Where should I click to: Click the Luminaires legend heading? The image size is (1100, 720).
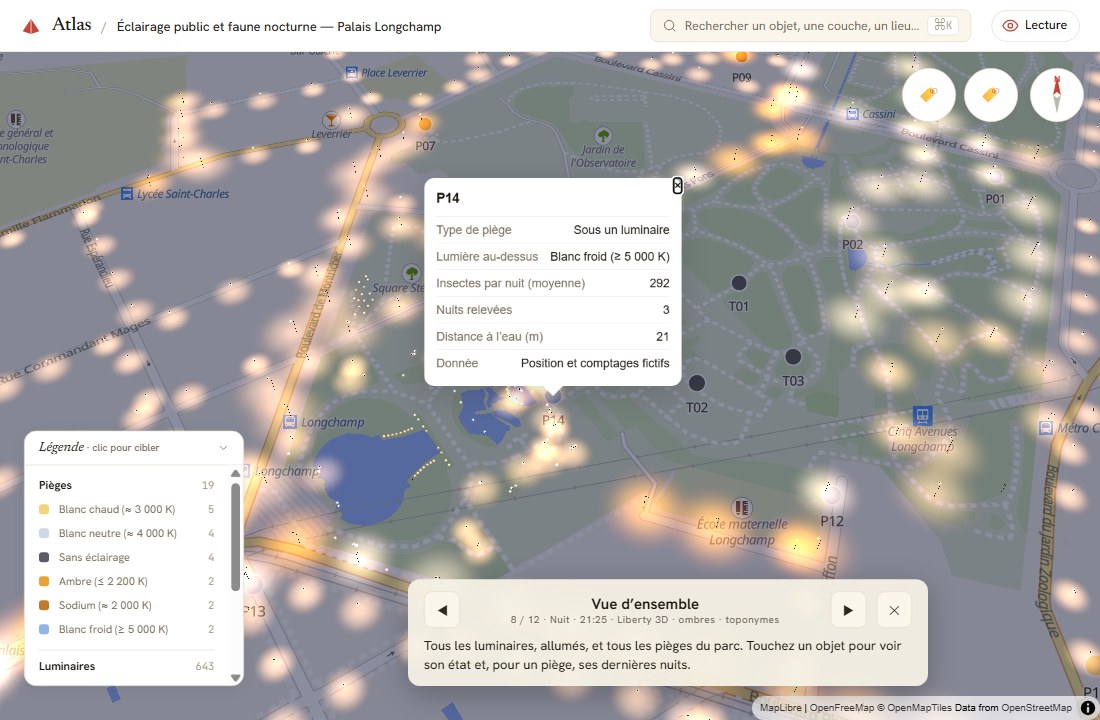pyautogui.click(x=67, y=666)
